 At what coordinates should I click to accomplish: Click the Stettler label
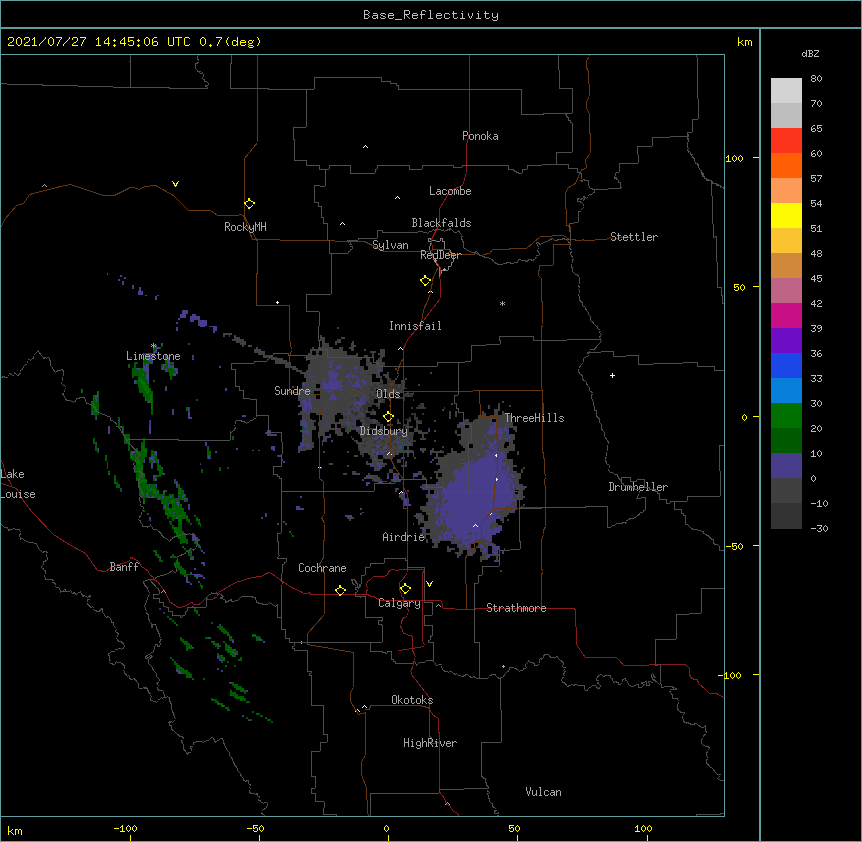pyautogui.click(x=634, y=237)
